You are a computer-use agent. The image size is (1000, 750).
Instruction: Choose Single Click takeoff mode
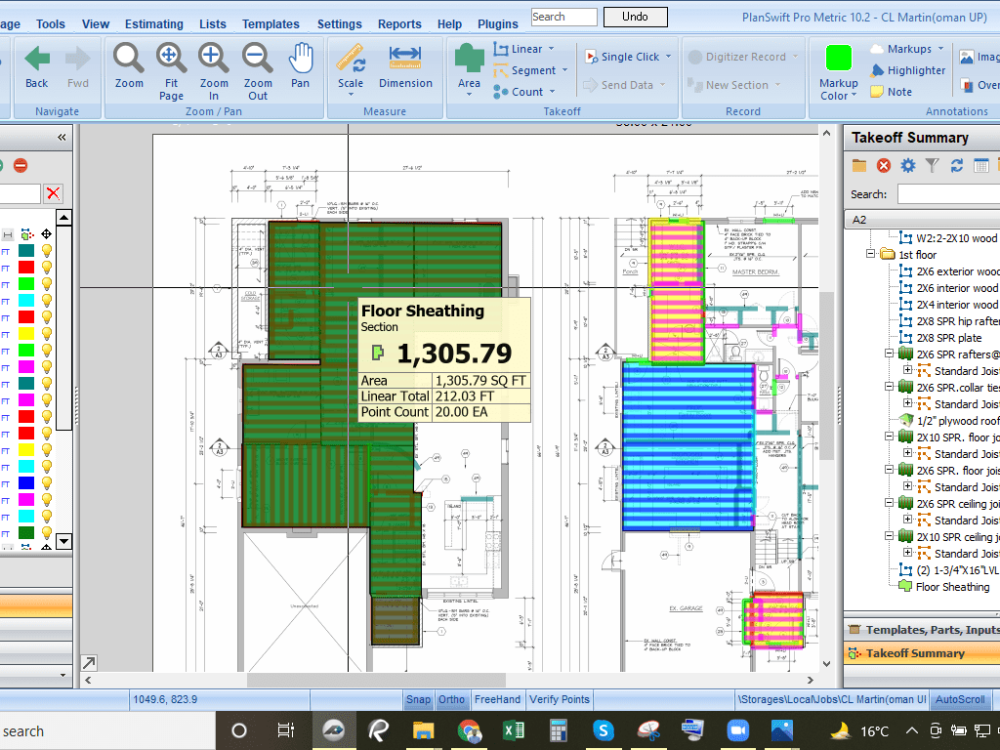point(622,57)
